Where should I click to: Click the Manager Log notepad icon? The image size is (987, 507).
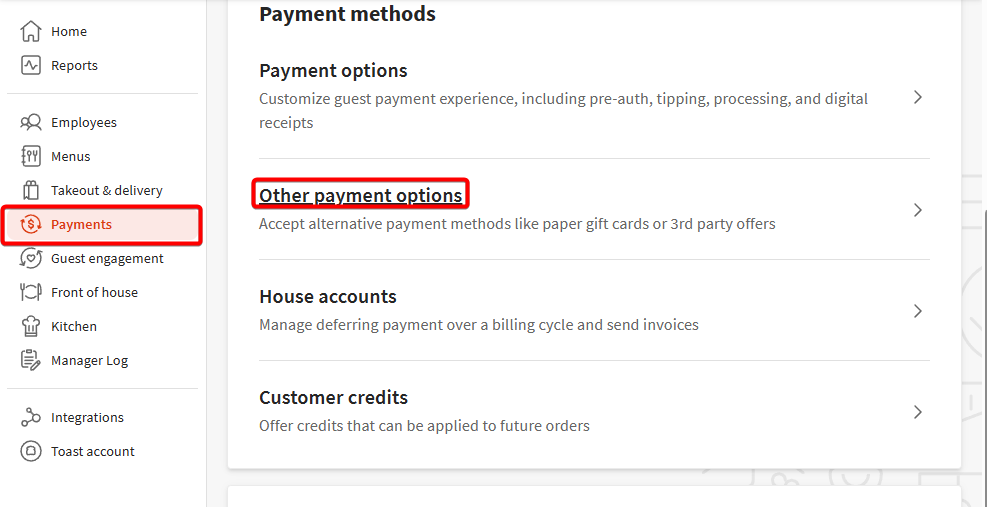31,360
